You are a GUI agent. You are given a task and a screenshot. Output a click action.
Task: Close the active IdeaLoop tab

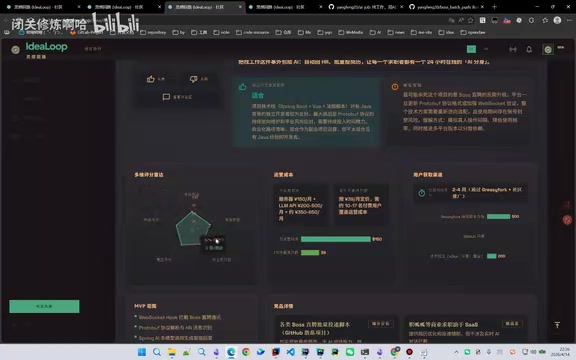tap(240, 7)
